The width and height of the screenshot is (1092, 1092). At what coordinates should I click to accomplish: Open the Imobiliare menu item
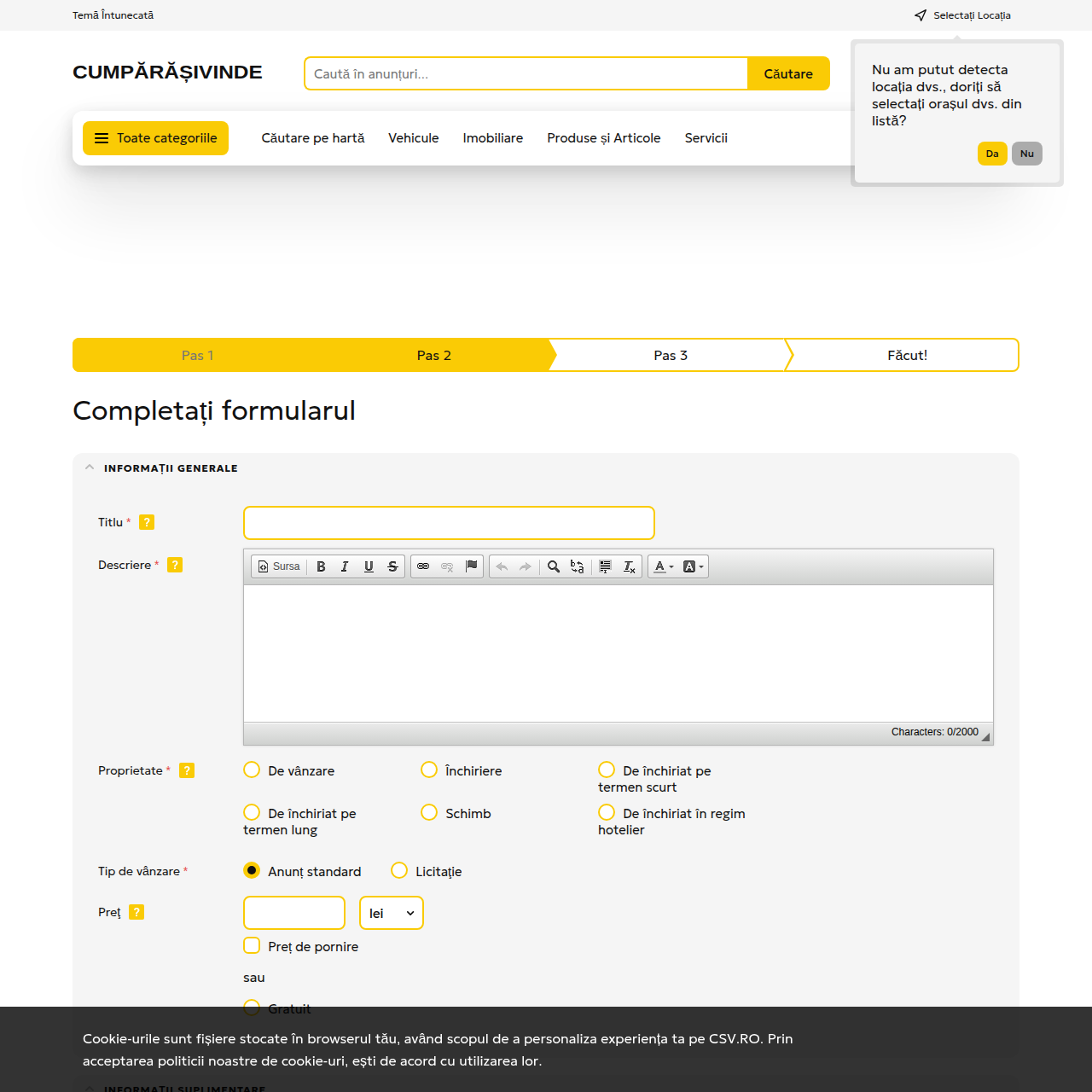(x=492, y=138)
